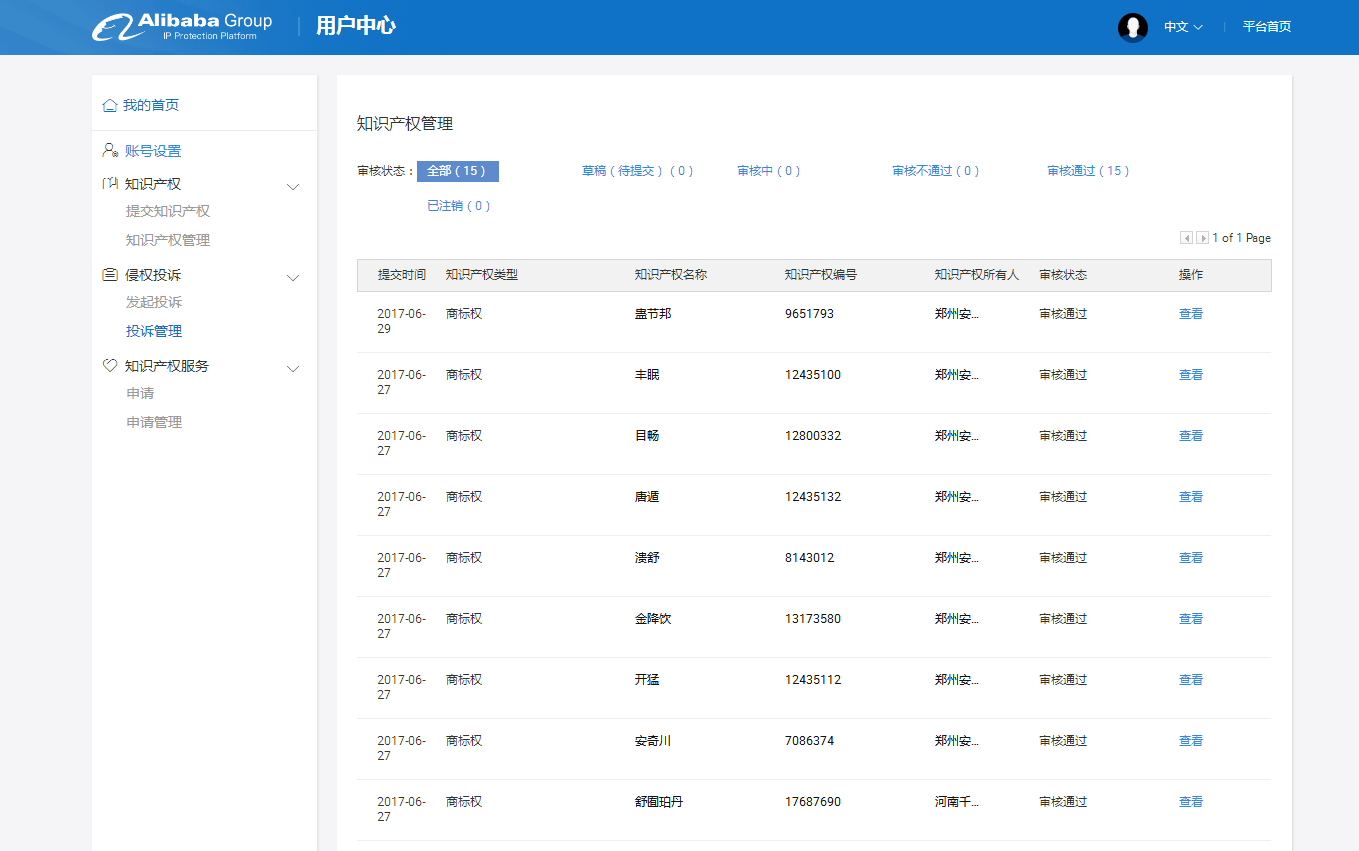Filter by 已注销 (0)
Viewport: 1359px width, 851px height.
coord(459,206)
